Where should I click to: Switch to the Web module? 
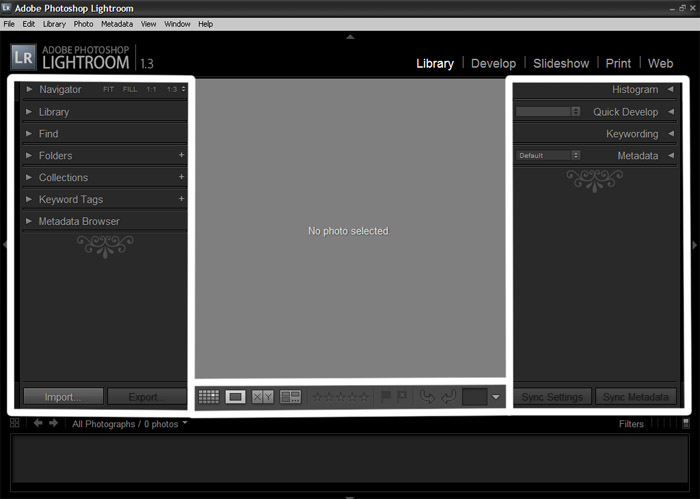pyautogui.click(x=660, y=63)
